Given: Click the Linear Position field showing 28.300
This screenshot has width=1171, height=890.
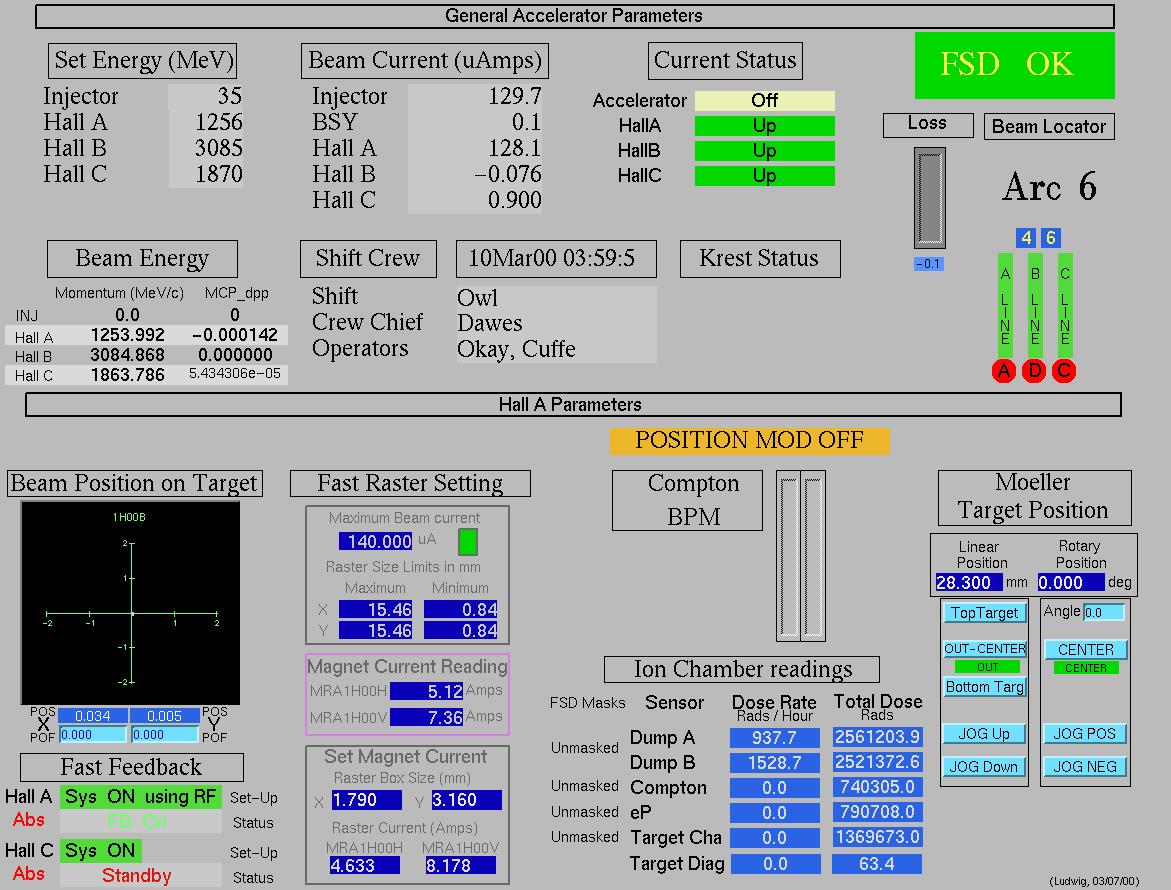Looking at the screenshot, I should 968,583.
